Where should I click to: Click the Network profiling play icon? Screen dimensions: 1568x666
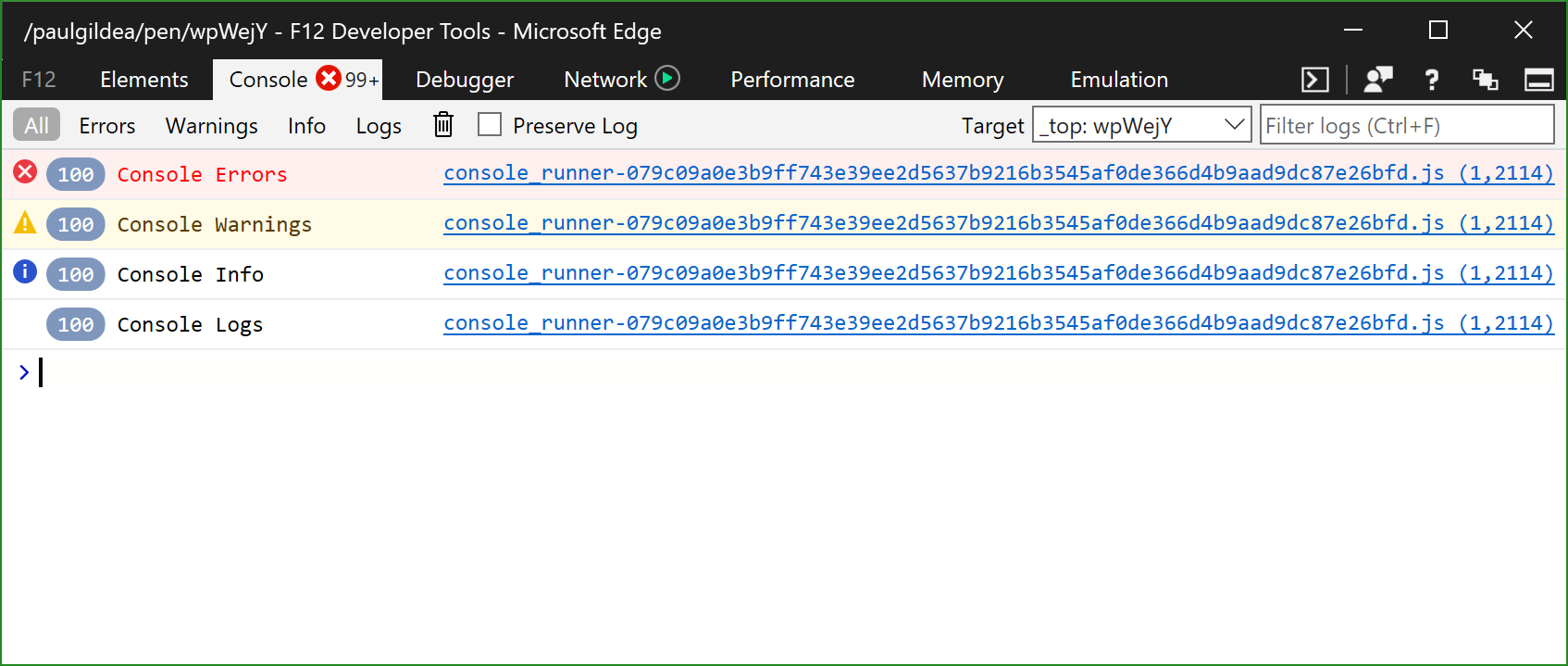(x=667, y=78)
